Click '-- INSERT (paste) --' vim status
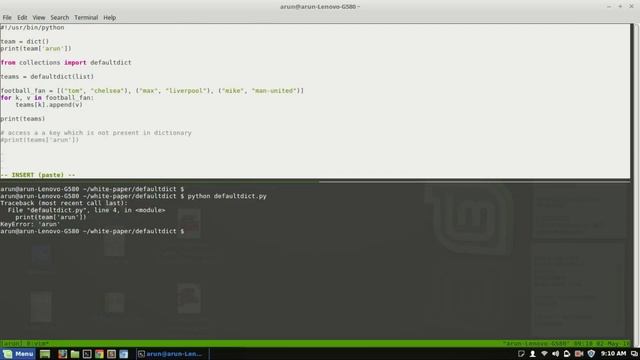Image resolution: width=640 pixels, height=360 pixels. click(x=38, y=175)
